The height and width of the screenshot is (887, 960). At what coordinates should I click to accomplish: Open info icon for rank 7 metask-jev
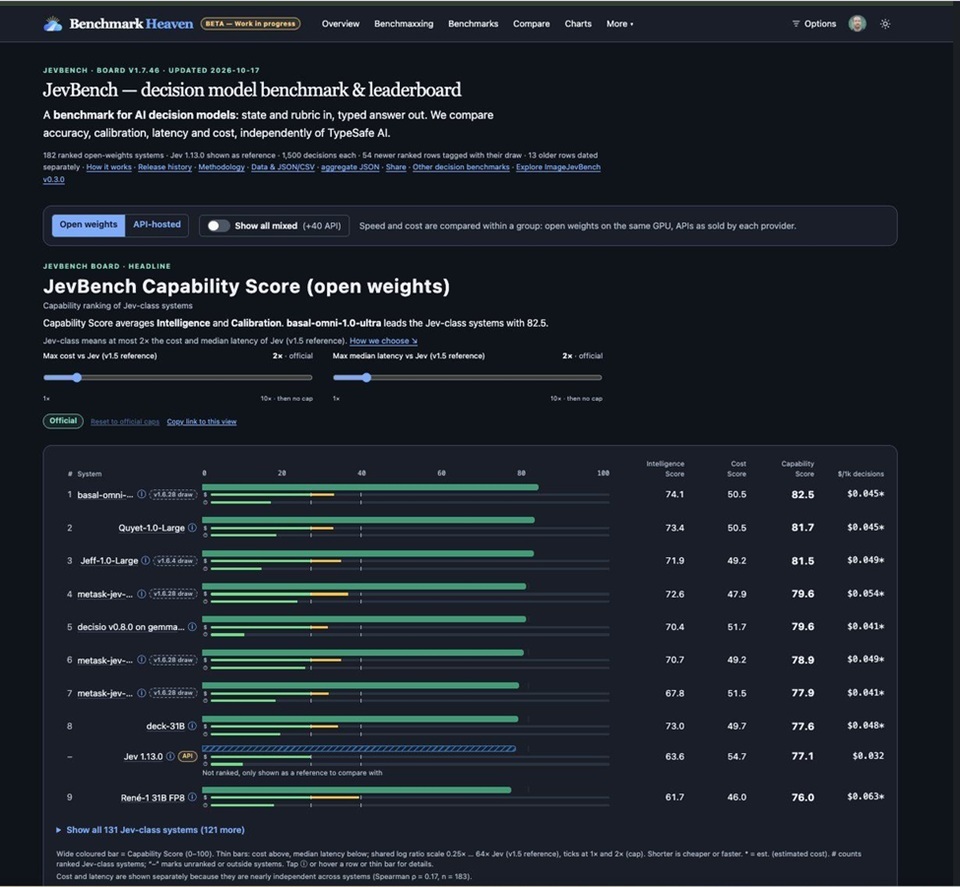141,692
